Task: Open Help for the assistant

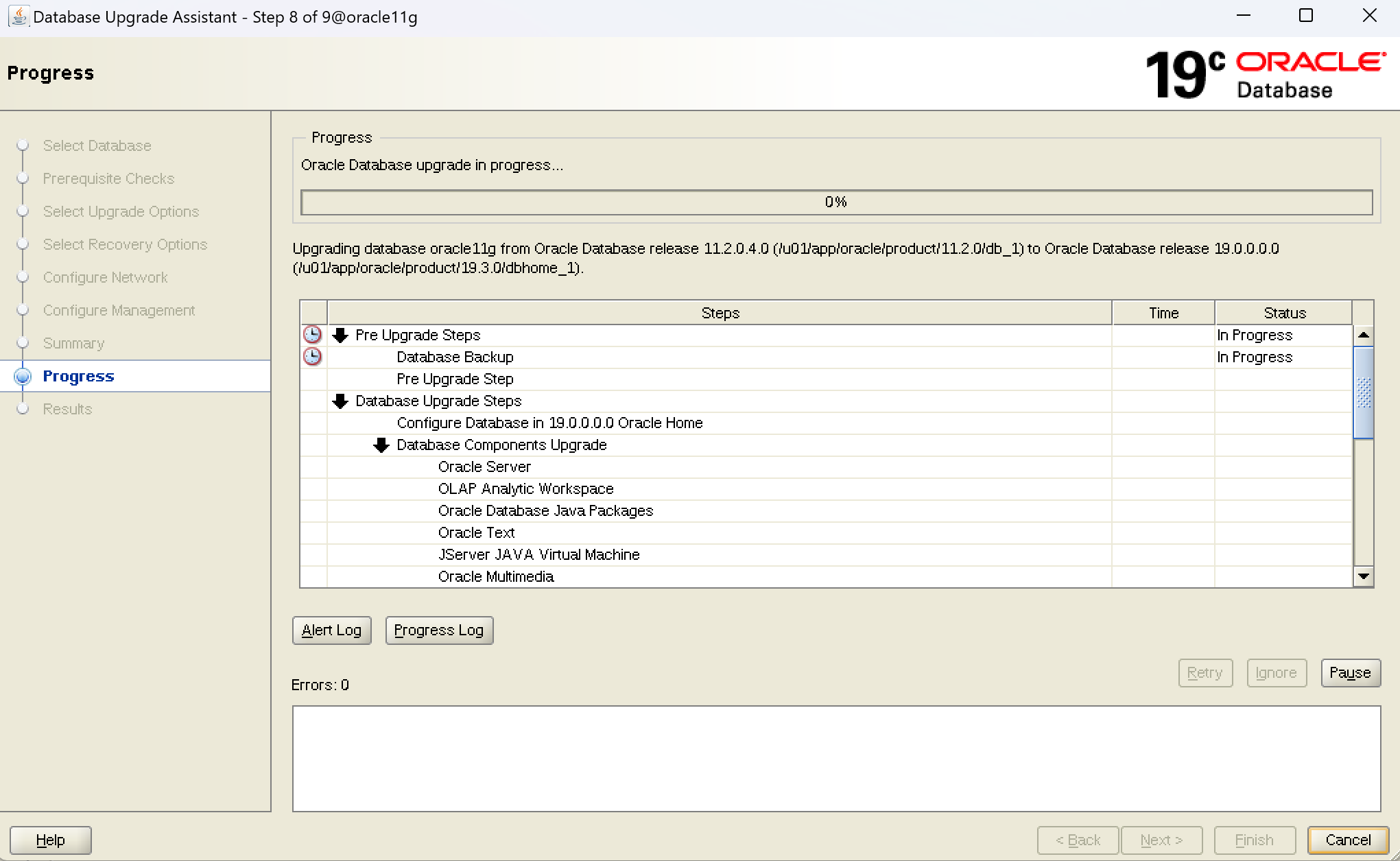Action: [50, 840]
